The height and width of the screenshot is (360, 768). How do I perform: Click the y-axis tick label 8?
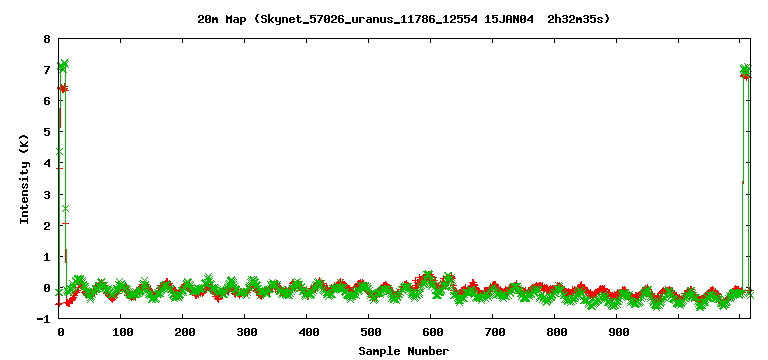click(47, 39)
